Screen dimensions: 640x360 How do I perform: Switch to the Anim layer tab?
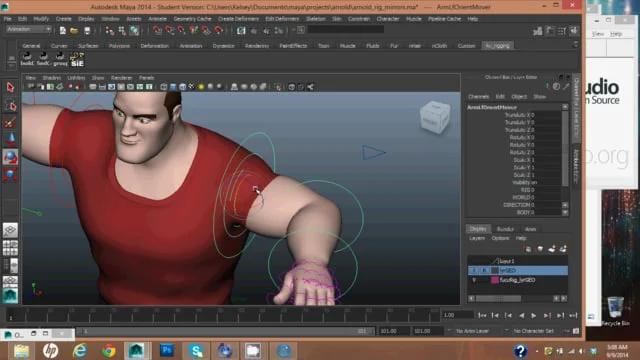point(530,229)
